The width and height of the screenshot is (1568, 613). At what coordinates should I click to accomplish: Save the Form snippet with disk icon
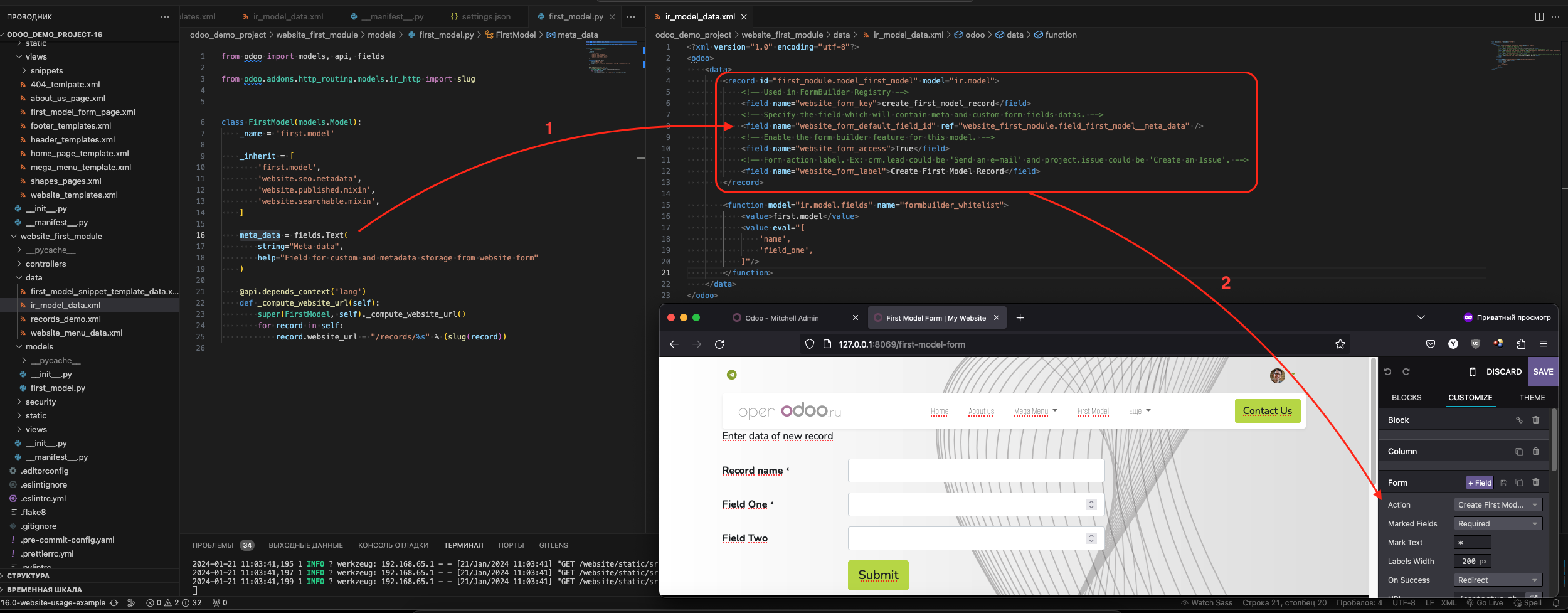[x=1503, y=483]
